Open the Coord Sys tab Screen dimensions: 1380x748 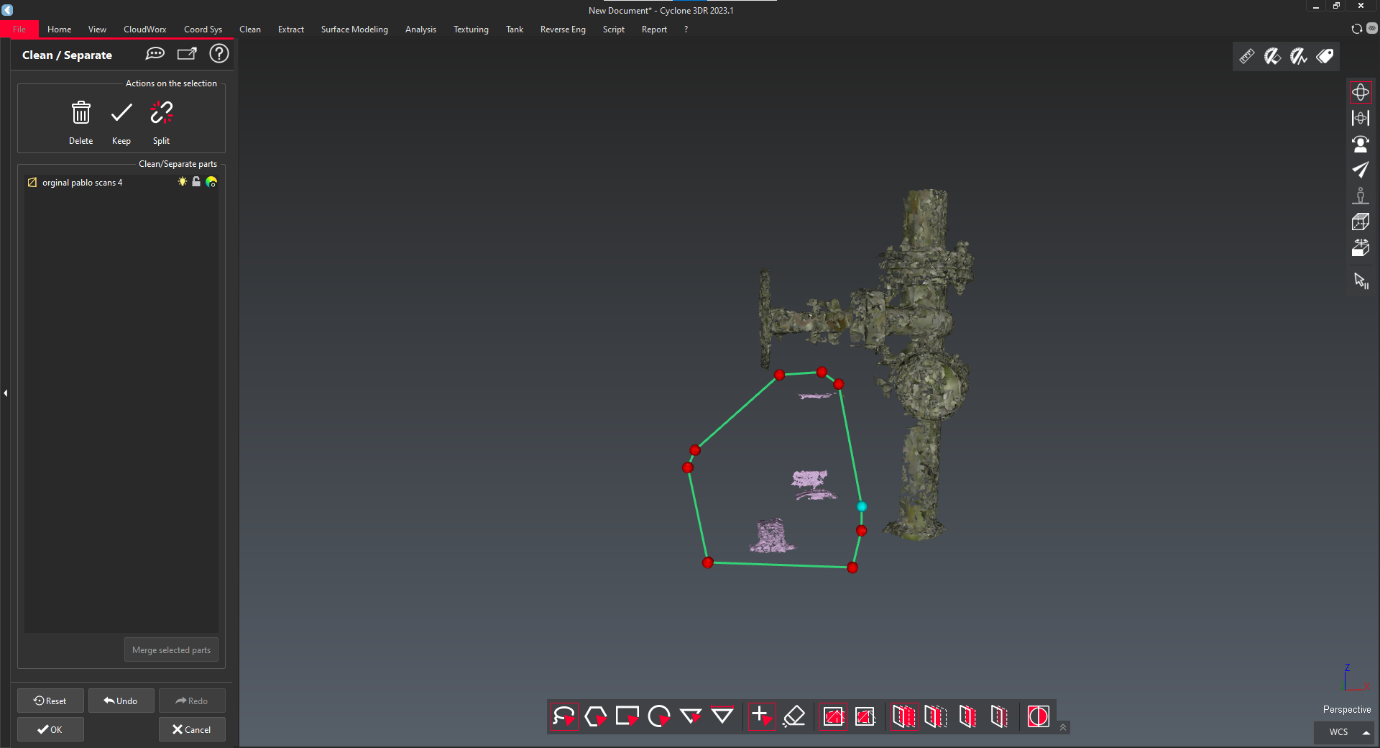[x=203, y=29]
